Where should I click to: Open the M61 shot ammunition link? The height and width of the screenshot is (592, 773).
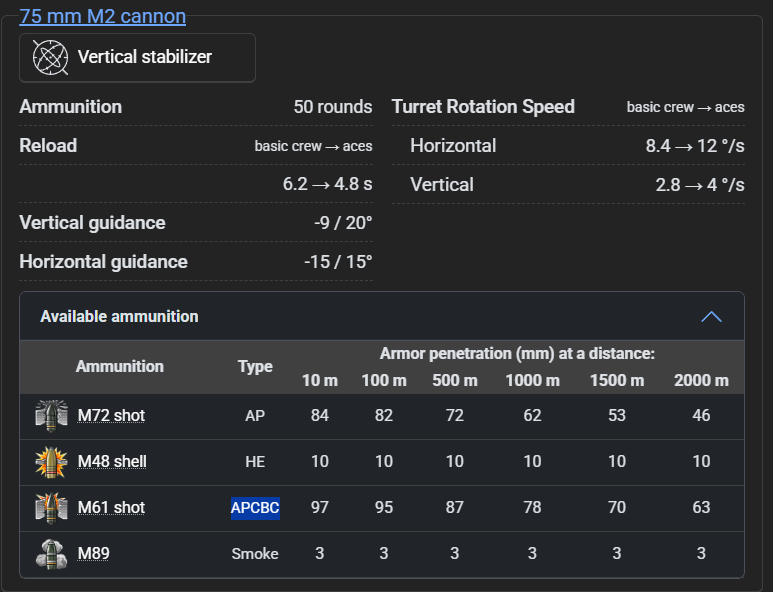point(111,507)
